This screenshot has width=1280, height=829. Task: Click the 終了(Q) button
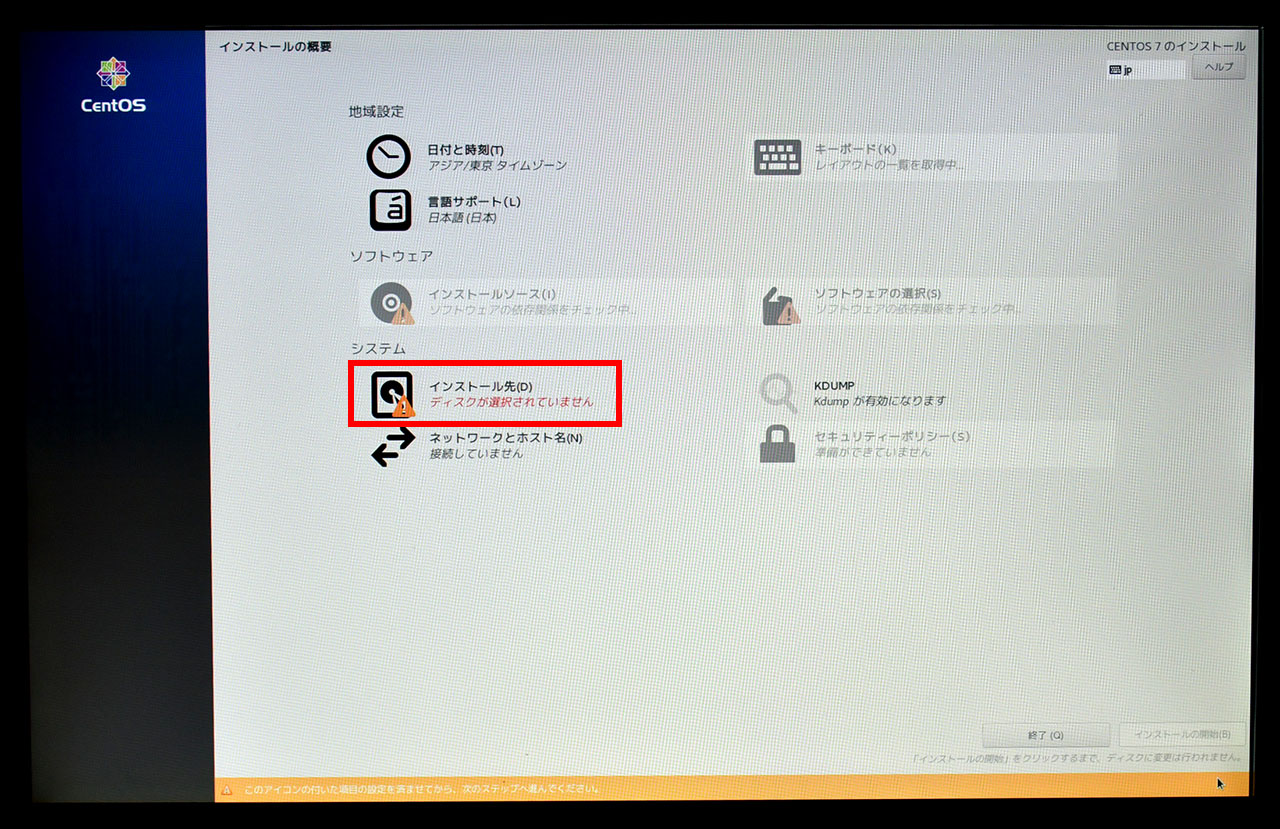tap(1046, 735)
